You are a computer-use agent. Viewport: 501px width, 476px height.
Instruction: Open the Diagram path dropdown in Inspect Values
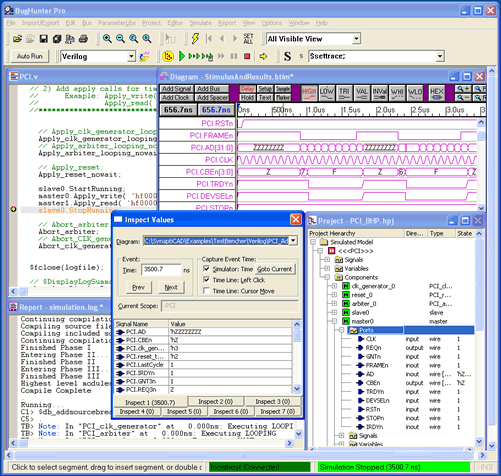tap(293, 240)
